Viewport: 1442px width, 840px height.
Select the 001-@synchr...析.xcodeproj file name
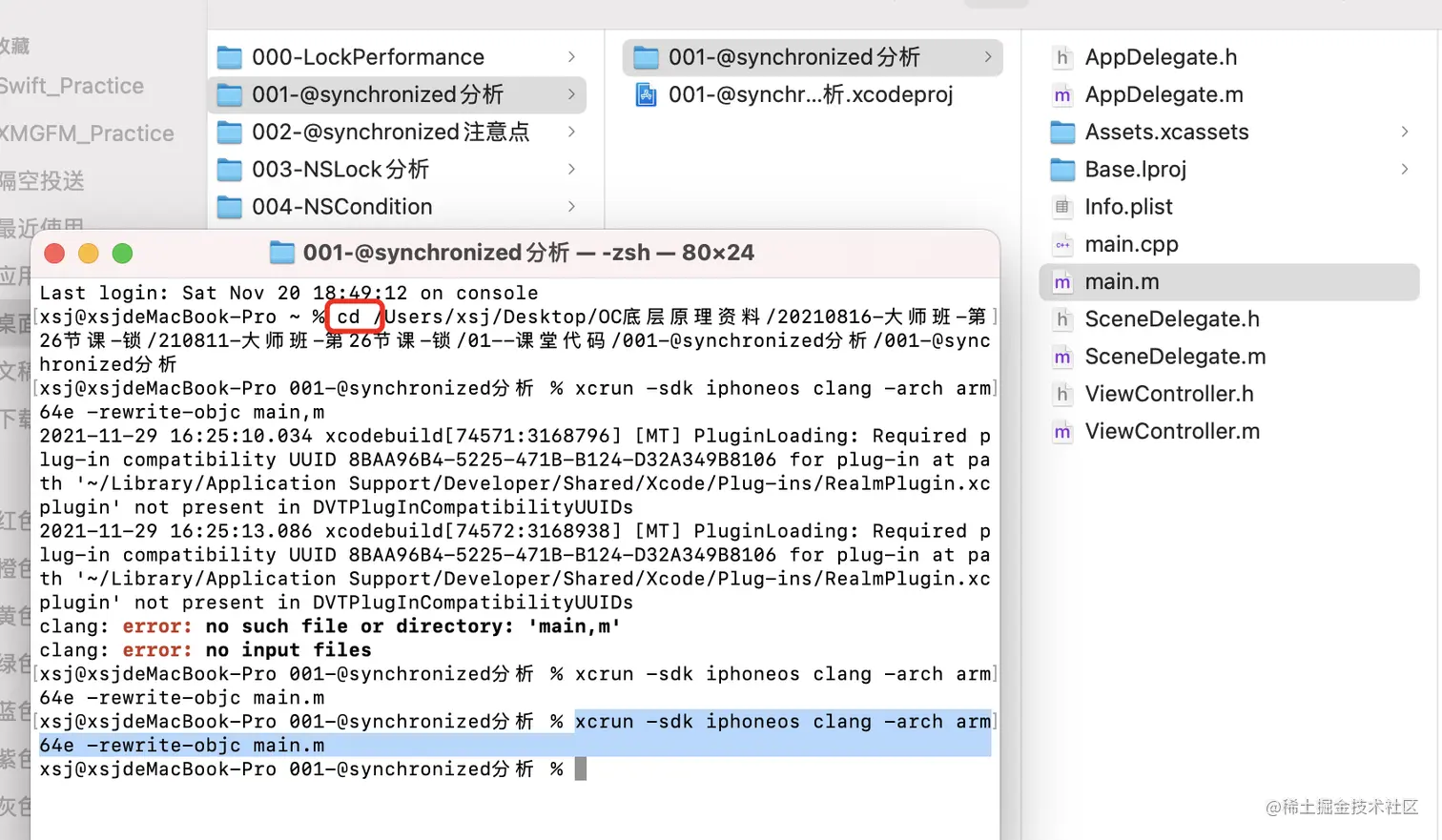811,94
